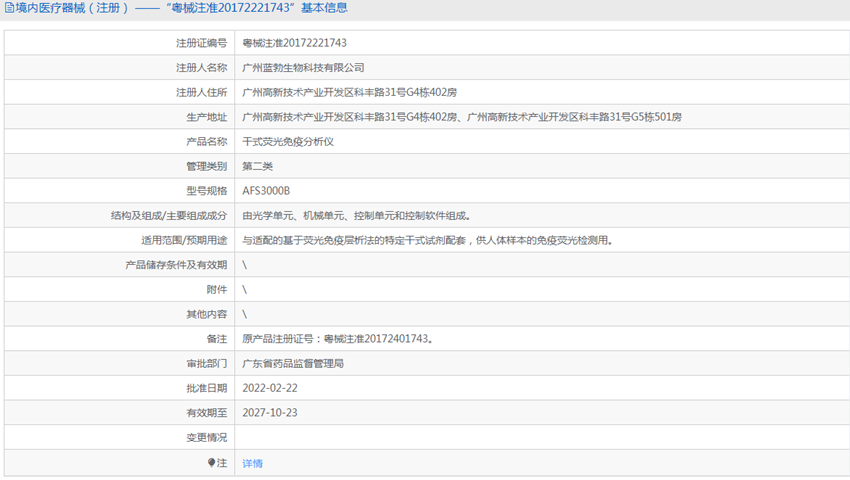Click the '产品名称' row label
The height and width of the screenshot is (480, 850).
tap(207, 142)
